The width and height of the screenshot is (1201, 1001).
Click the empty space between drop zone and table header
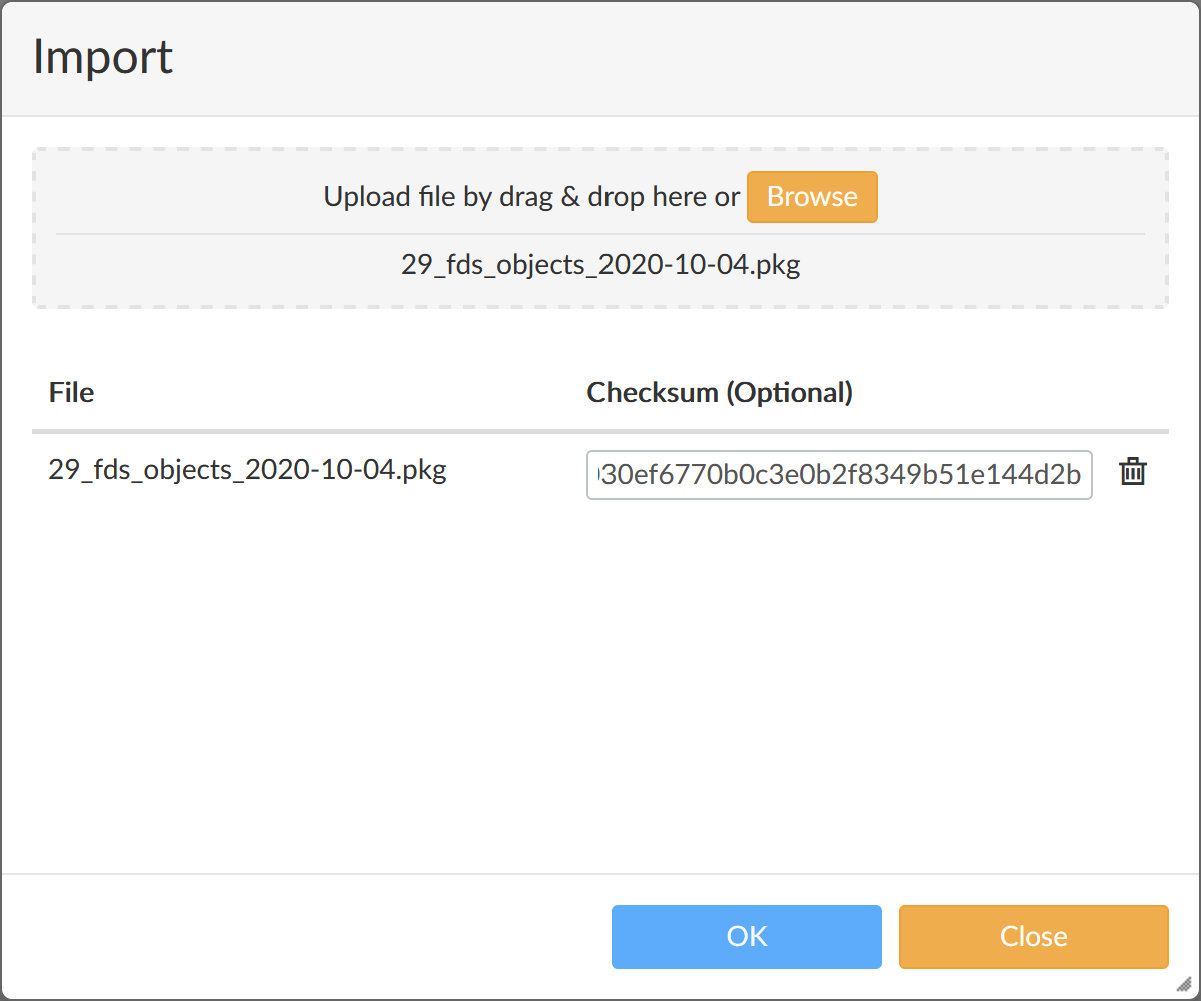click(600, 335)
